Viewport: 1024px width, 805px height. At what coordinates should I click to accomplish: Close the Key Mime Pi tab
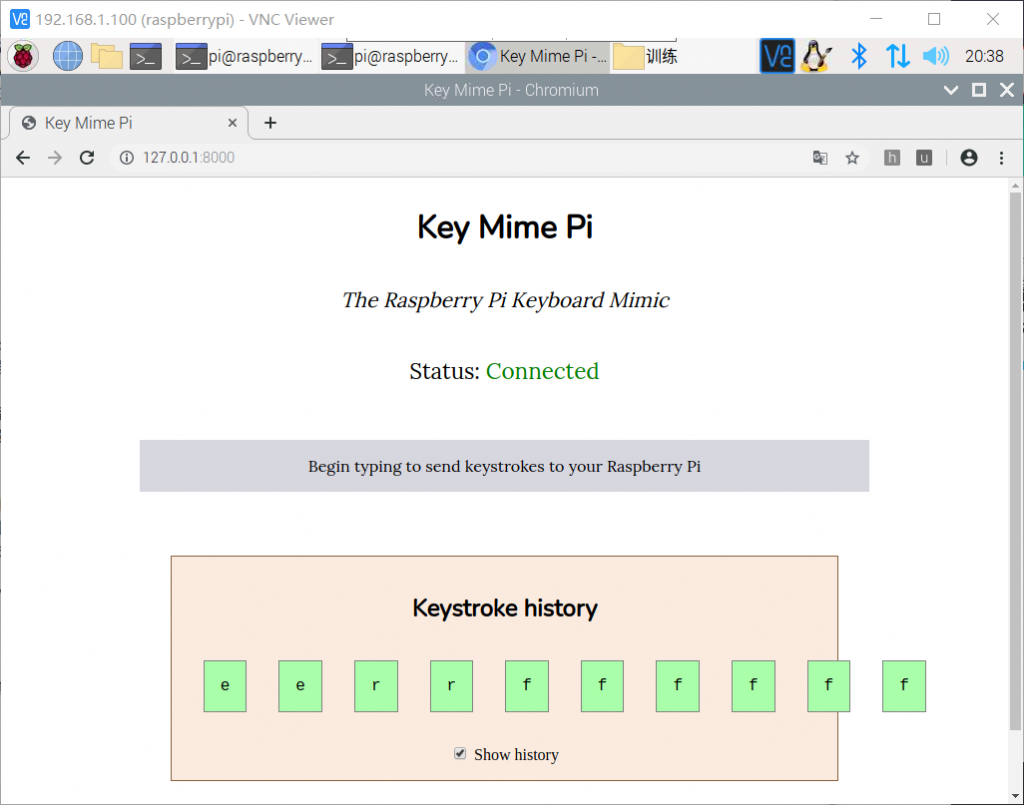(x=232, y=123)
